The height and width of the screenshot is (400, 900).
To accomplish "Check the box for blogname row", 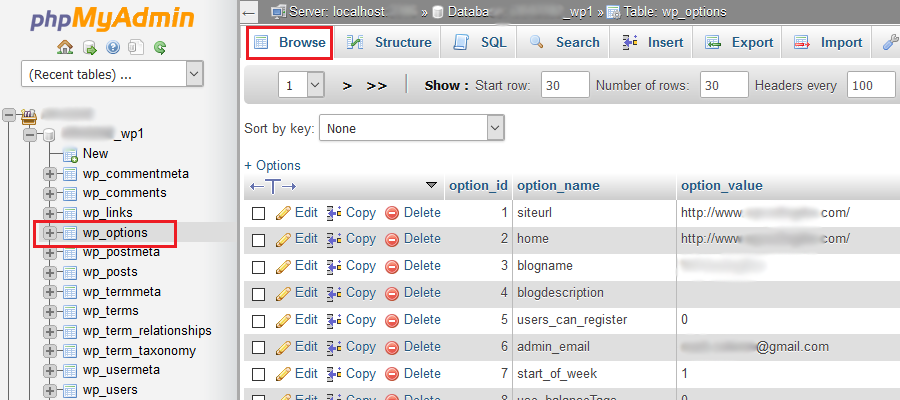I will [258, 267].
